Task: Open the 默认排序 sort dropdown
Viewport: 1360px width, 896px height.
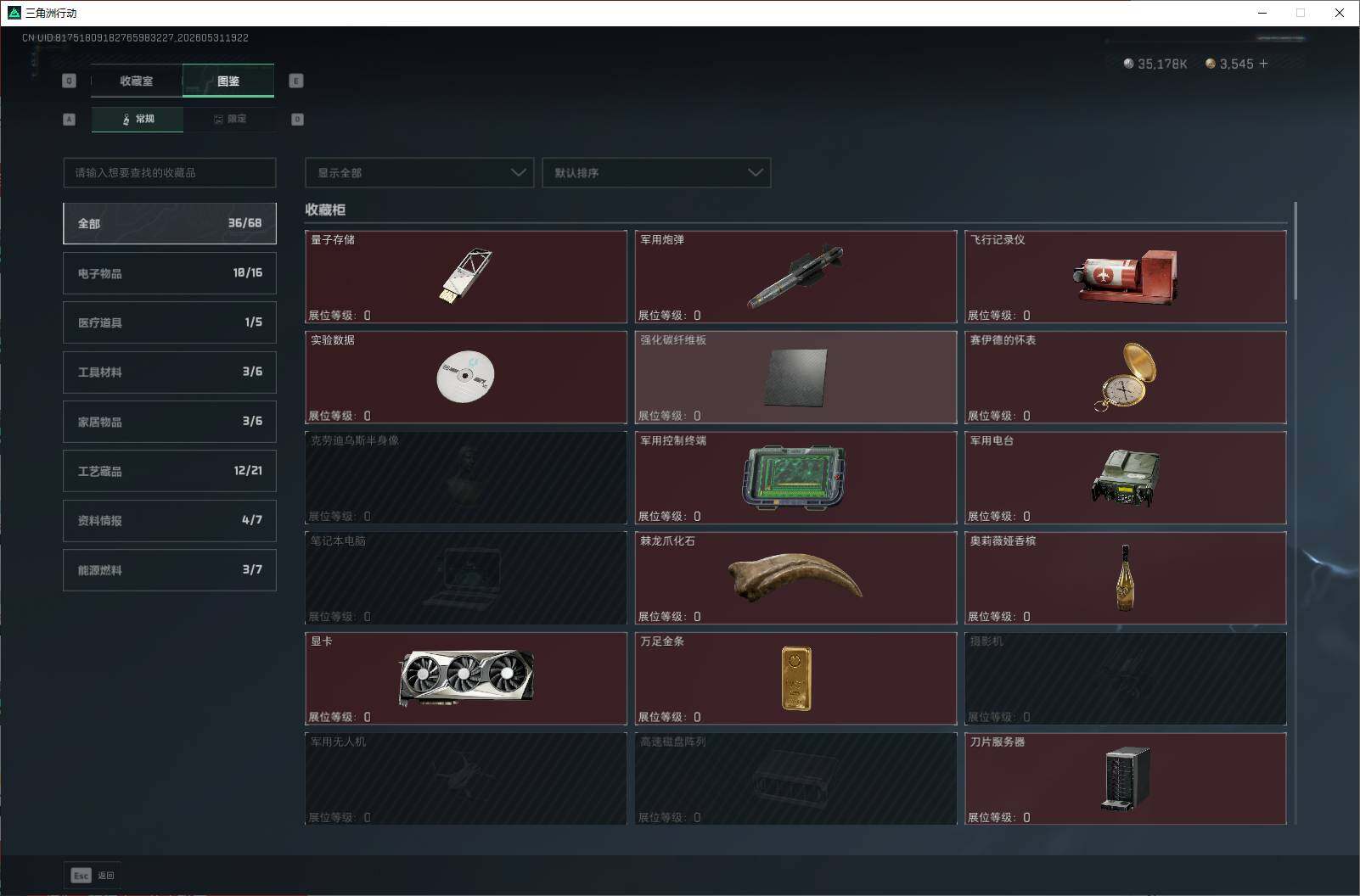Action: [656, 172]
